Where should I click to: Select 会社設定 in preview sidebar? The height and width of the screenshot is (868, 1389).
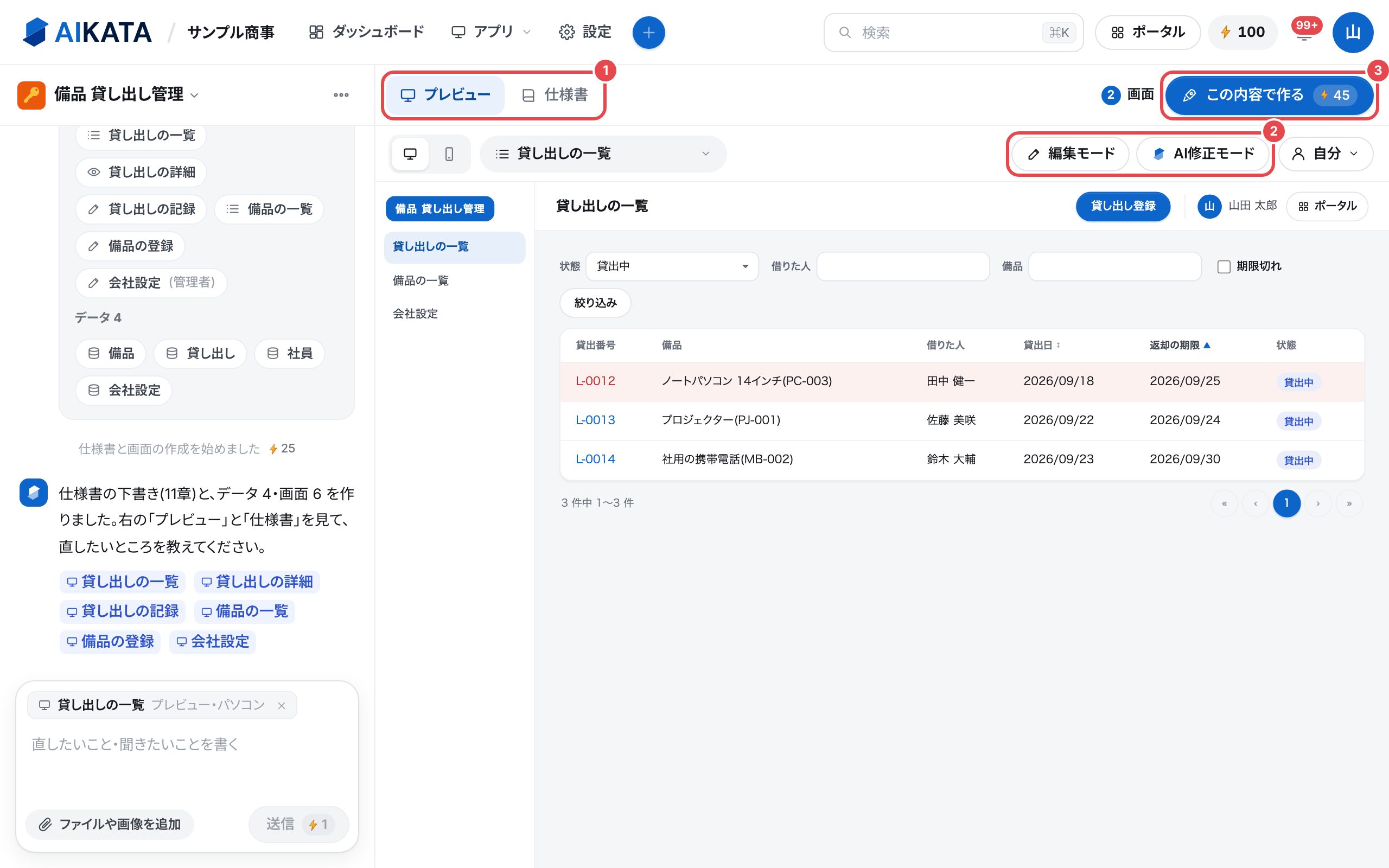tap(455, 314)
